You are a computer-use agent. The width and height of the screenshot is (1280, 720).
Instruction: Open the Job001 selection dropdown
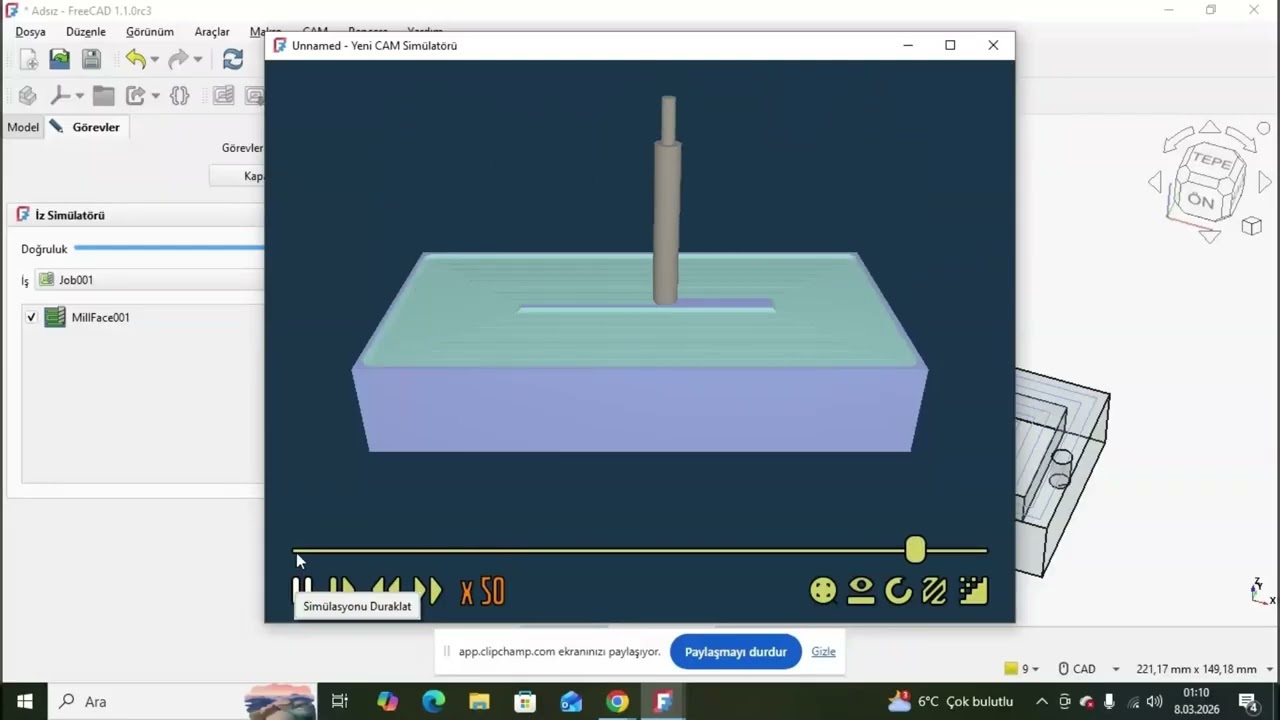pos(149,280)
